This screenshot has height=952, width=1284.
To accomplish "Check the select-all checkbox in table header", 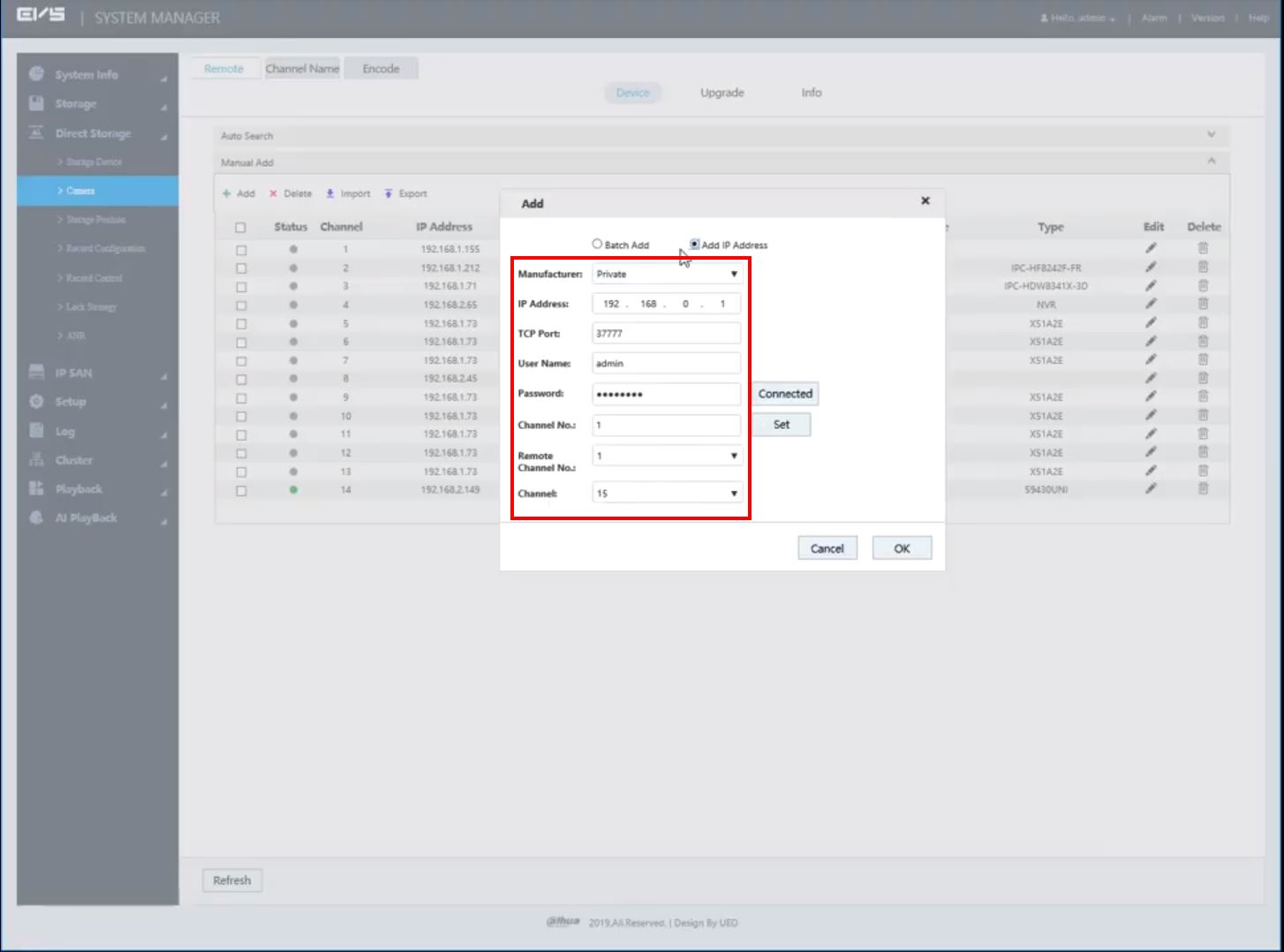I will pos(240,228).
